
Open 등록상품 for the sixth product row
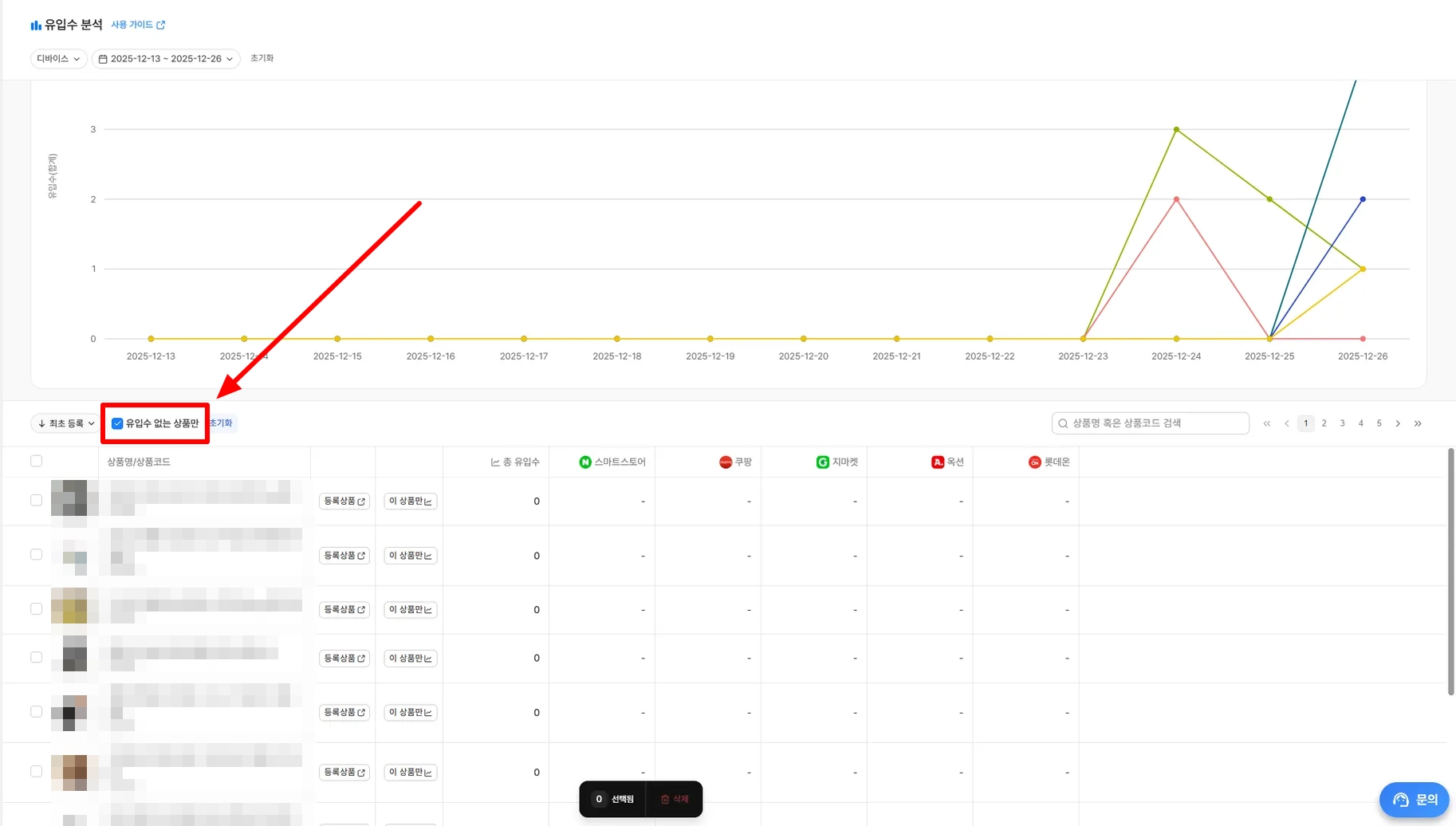[344, 772]
